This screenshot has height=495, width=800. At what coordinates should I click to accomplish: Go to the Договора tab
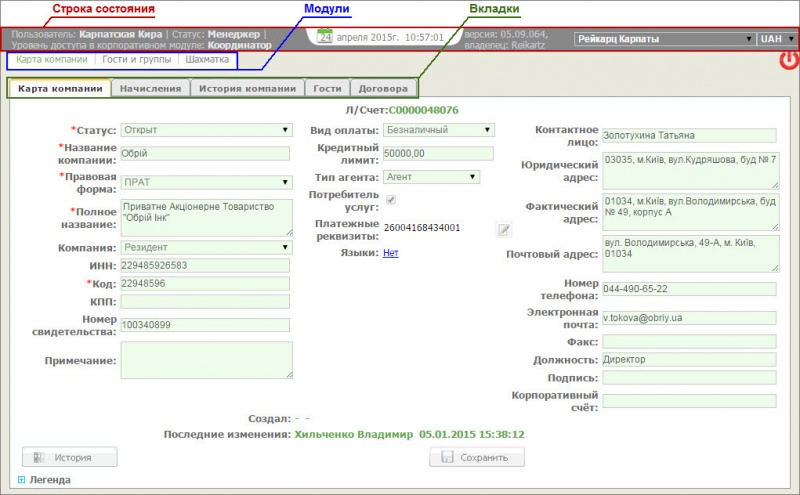pos(381,88)
